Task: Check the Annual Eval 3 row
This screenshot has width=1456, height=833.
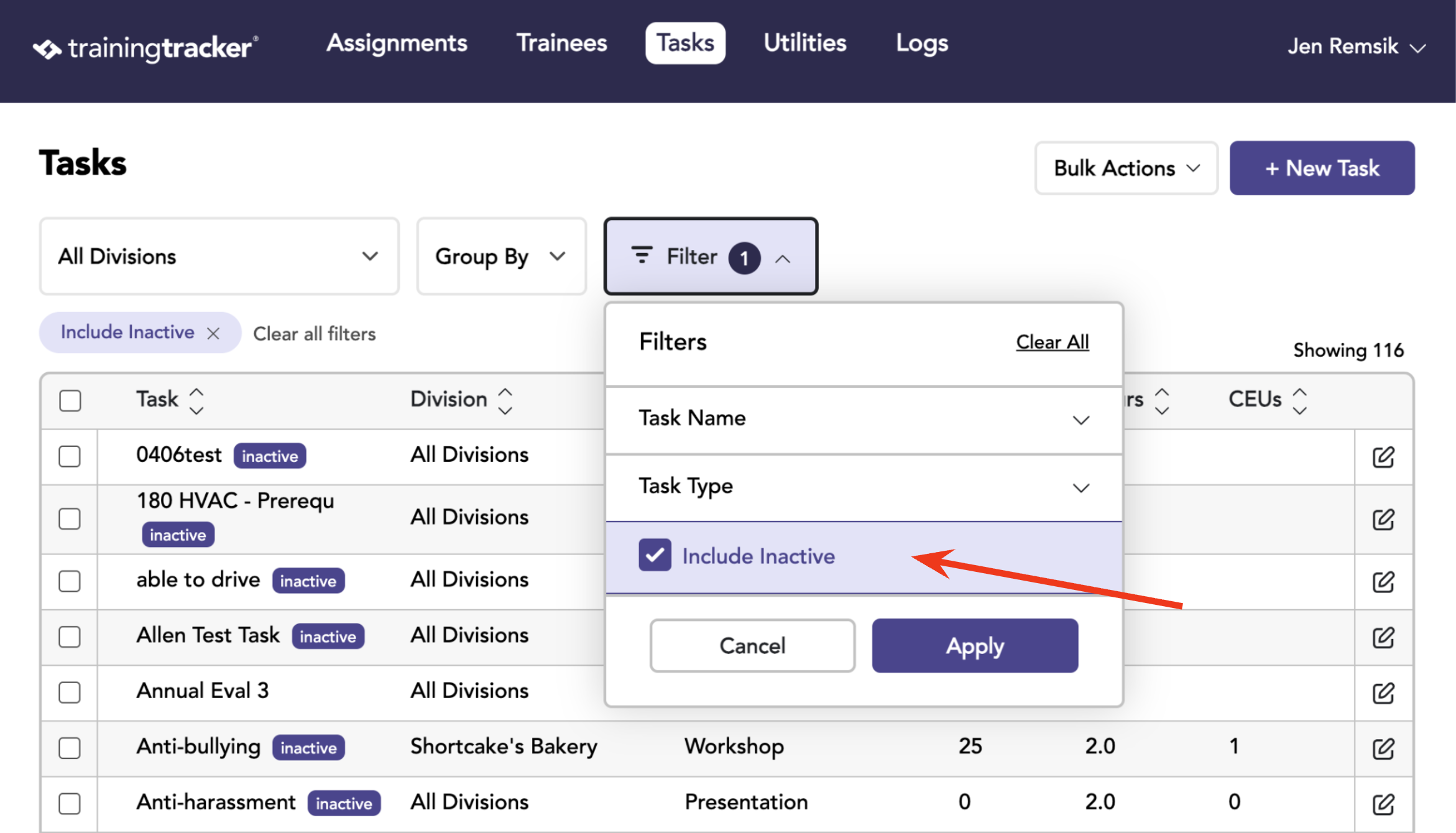Action: click(70, 692)
